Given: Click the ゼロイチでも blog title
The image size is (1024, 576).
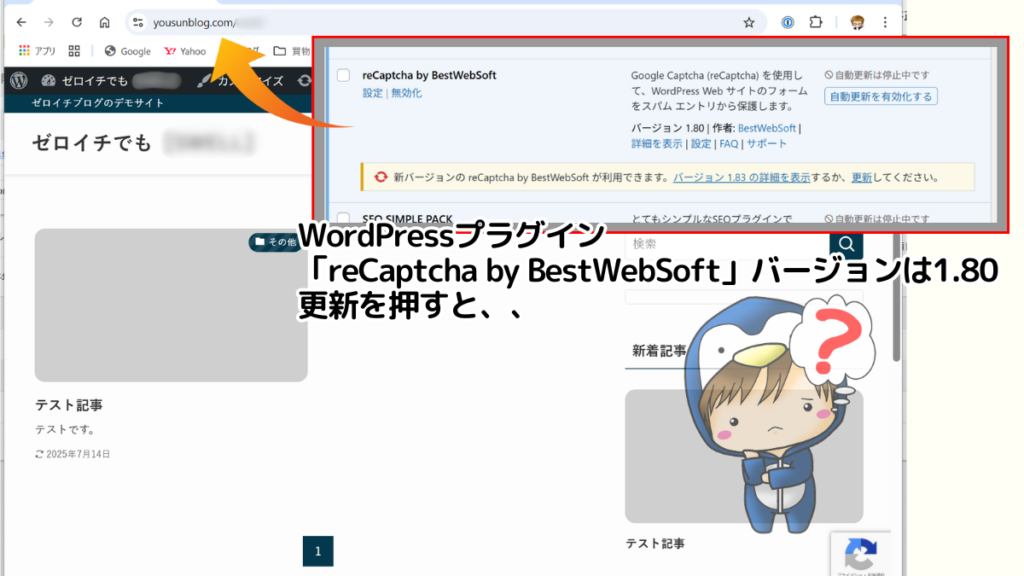Looking at the screenshot, I should tap(92, 142).
